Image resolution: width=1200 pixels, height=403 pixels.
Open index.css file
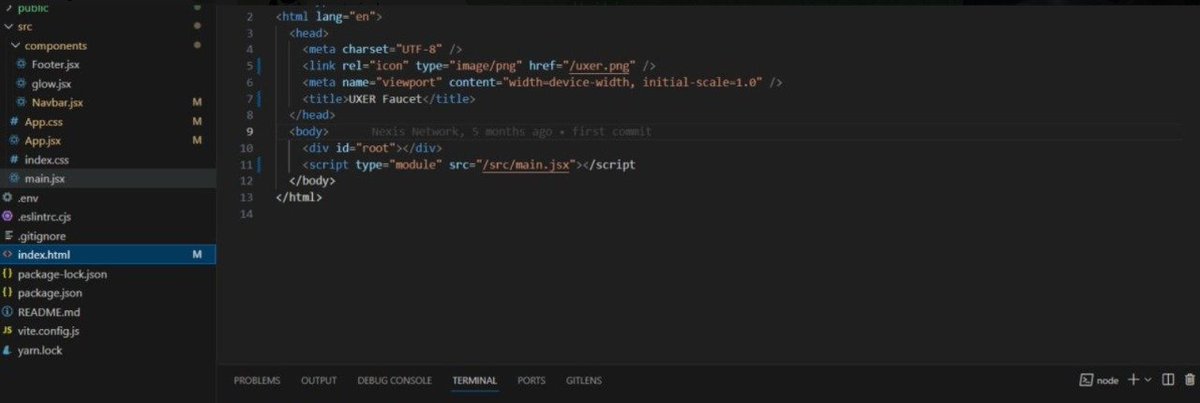click(108, 159)
